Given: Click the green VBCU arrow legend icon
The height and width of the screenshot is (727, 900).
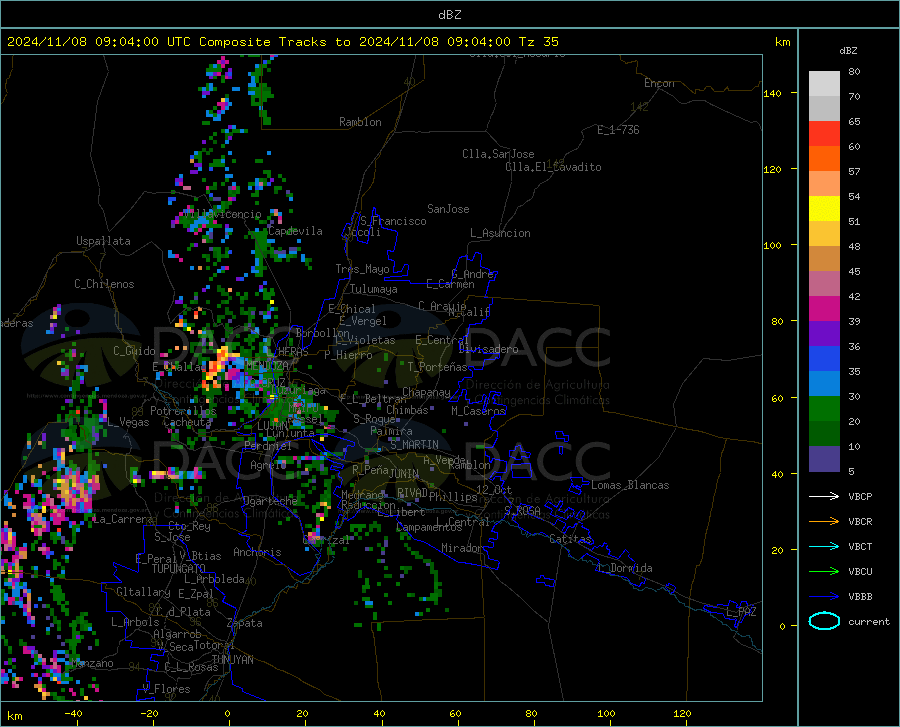Looking at the screenshot, I should (x=824, y=571).
